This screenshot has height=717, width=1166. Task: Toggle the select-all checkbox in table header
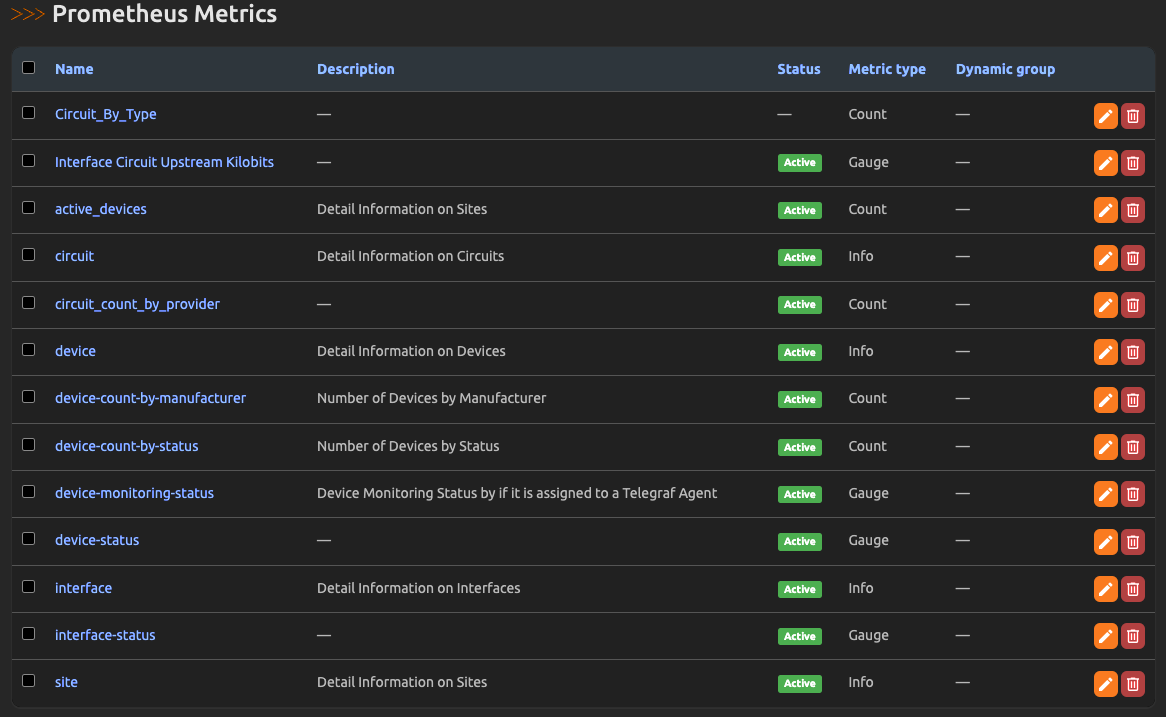point(29,68)
